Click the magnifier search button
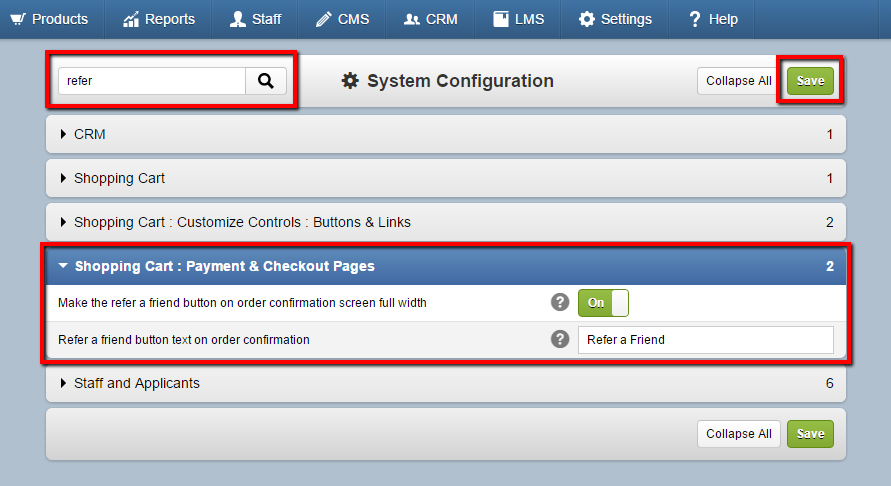891x486 pixels. [265, 81]
